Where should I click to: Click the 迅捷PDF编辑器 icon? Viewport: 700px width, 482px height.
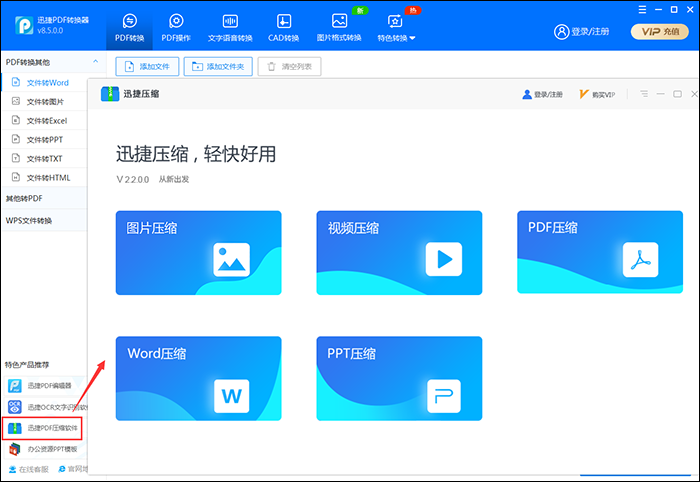click(15, 386)
